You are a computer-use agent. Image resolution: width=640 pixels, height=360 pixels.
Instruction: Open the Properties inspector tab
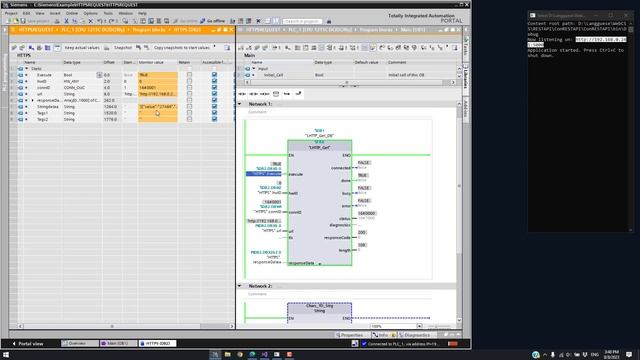coord(351,335)
